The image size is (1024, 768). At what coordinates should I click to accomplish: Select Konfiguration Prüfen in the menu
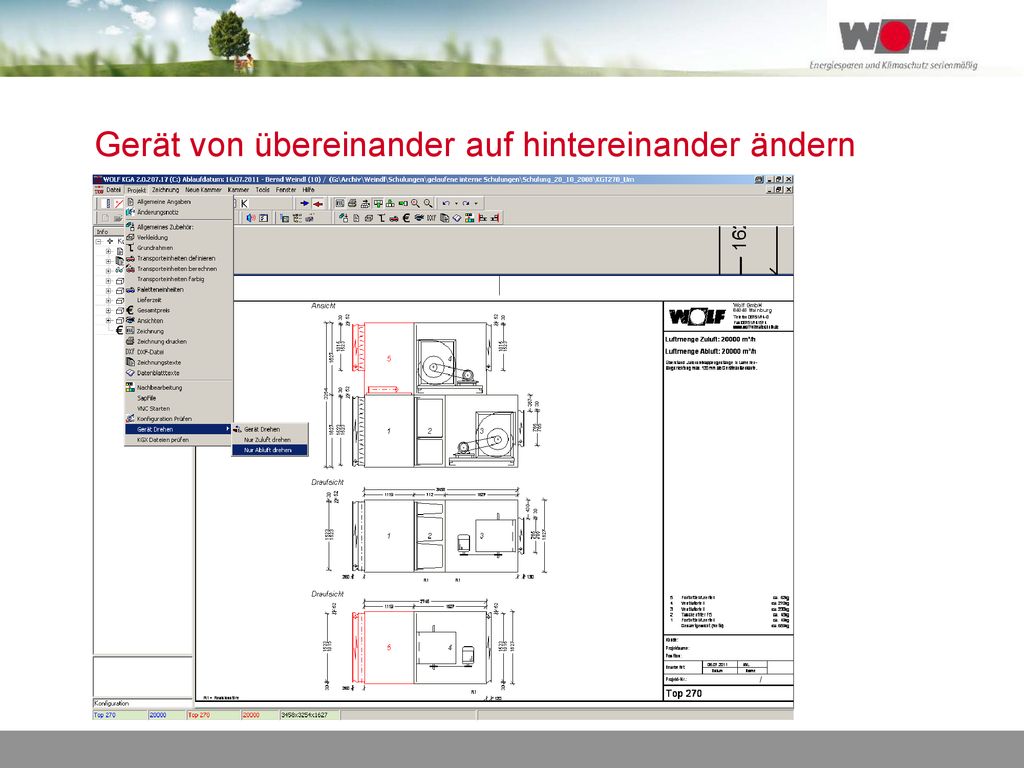(x=178, y=419)
